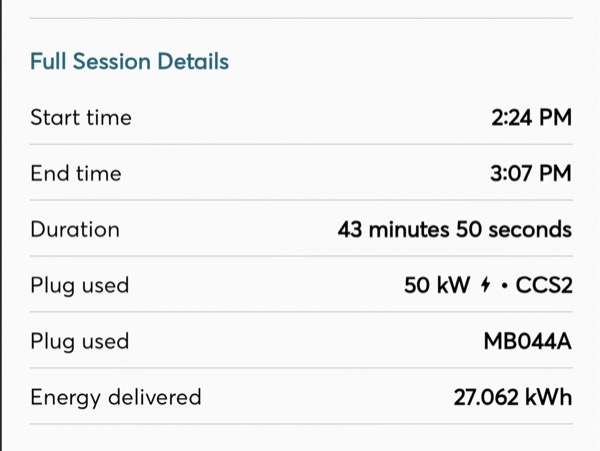Click the divider between Duration and Plug used

click(x=301, y=256)
